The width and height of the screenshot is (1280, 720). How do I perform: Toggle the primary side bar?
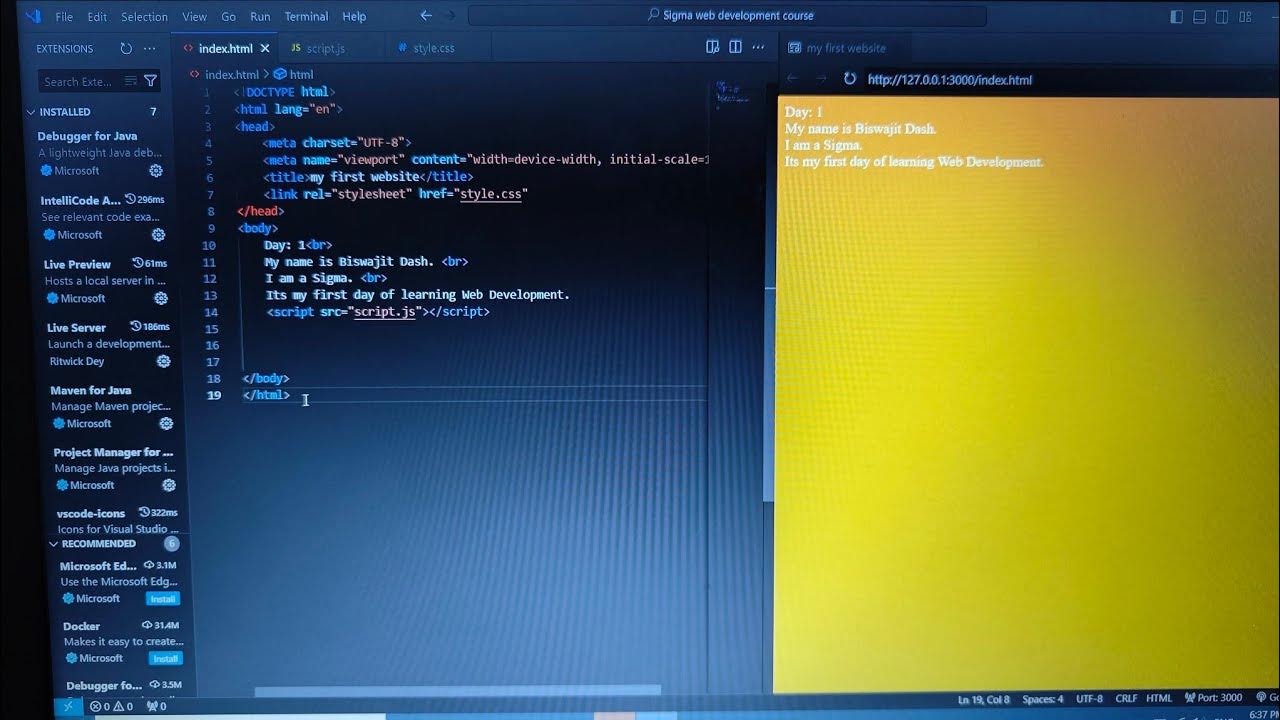coord(1176,17)
